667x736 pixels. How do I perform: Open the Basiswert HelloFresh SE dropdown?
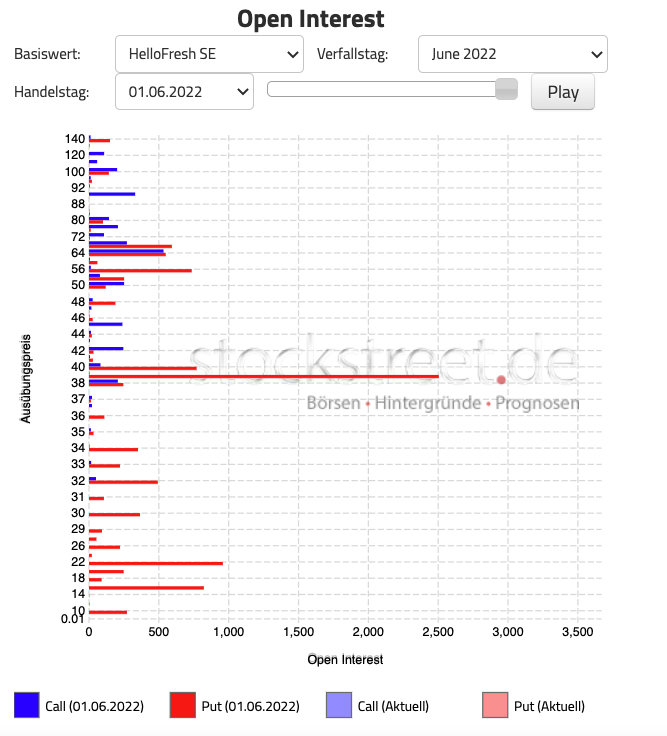coord(209,54)
